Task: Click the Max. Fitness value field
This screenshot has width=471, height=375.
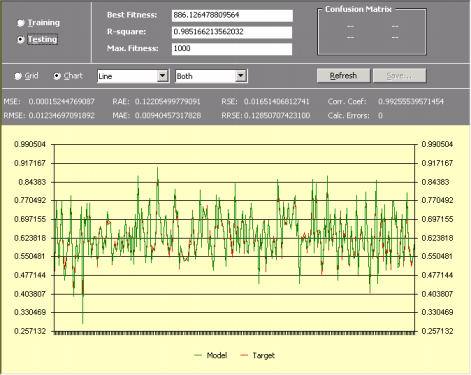Action: (232, 49)
